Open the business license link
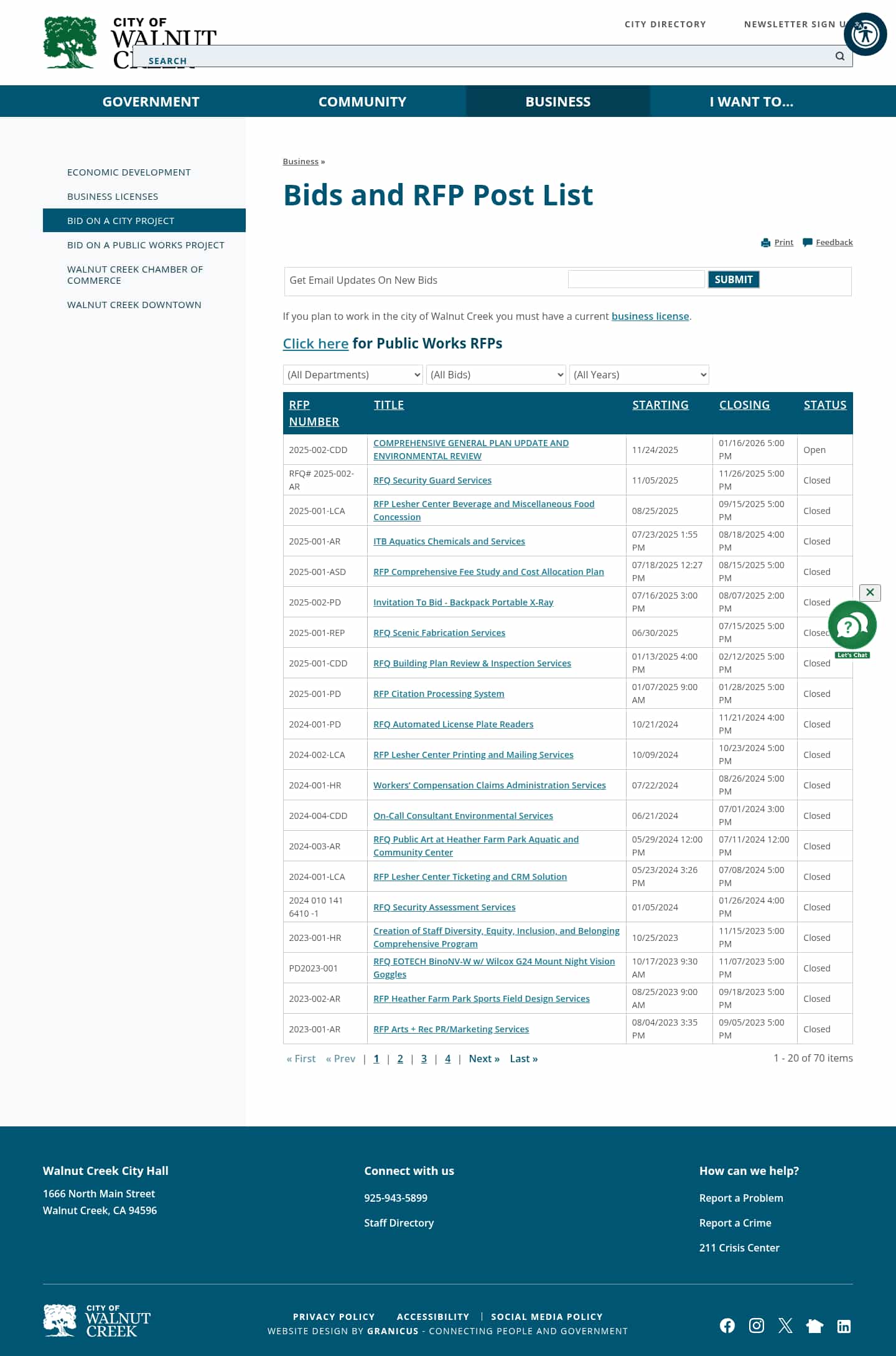This screenshot has height=1356, width=896. click(650, 316)
